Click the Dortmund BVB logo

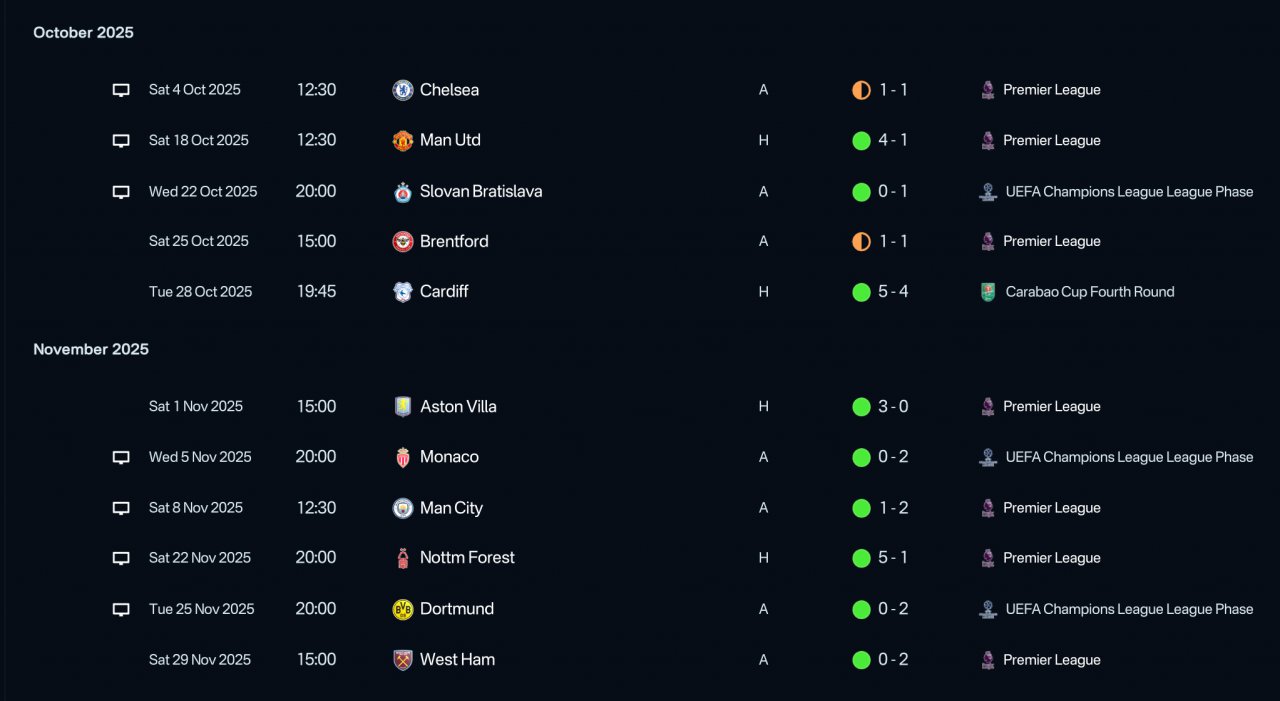(403, 609)
